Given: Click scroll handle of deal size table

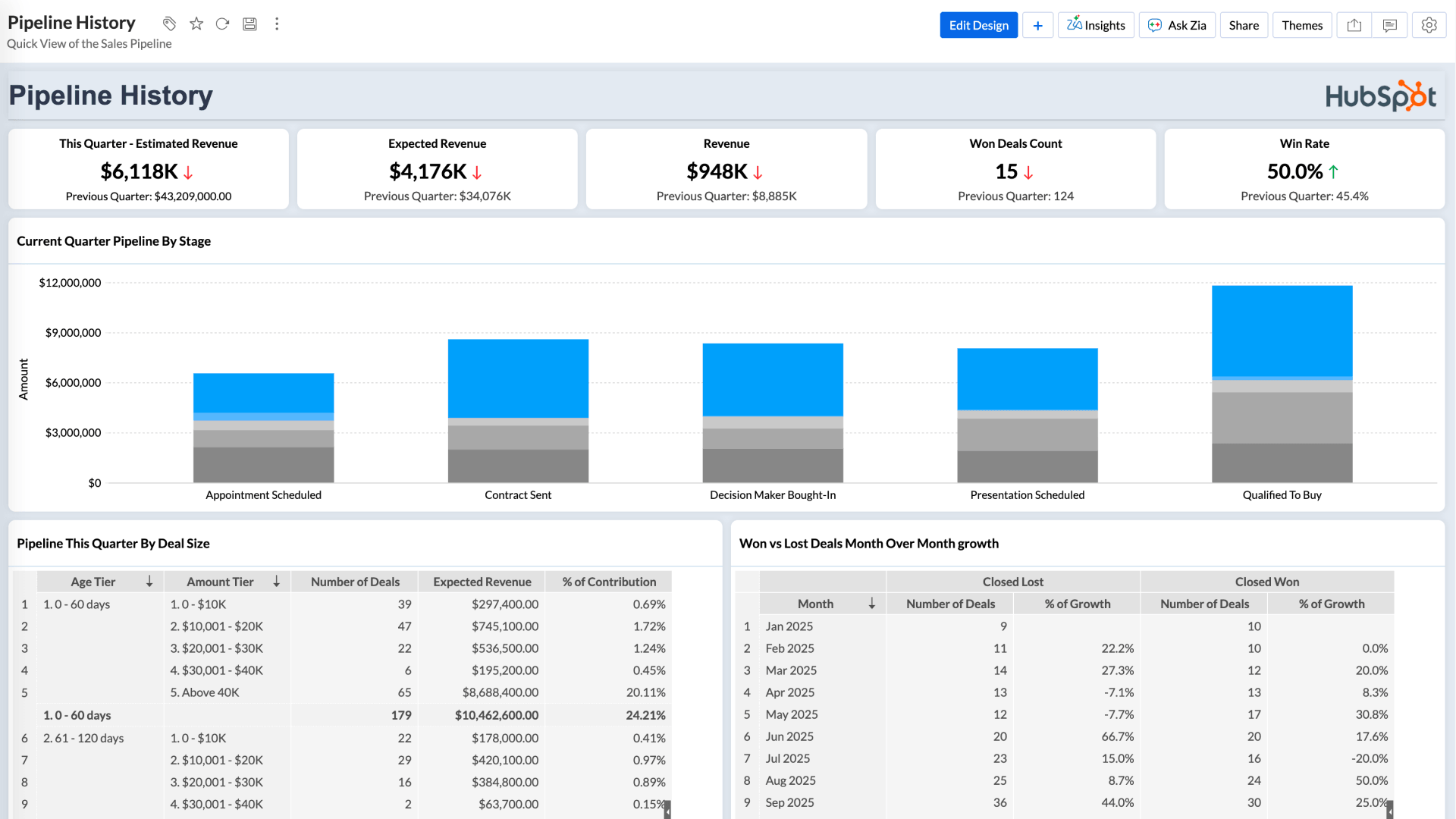Looking at the screenshot, I should (667, 810).
